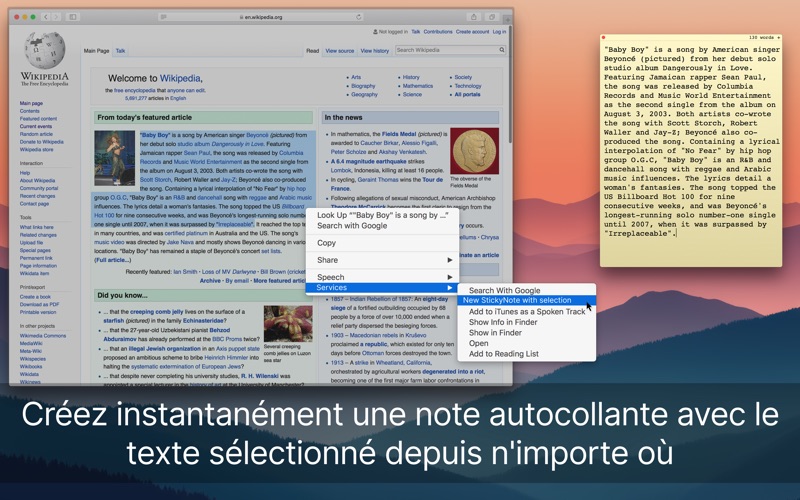Click Recent changes in sidebar
The width and height of the screenshot is (800, 500).
[x=37, y=196]
